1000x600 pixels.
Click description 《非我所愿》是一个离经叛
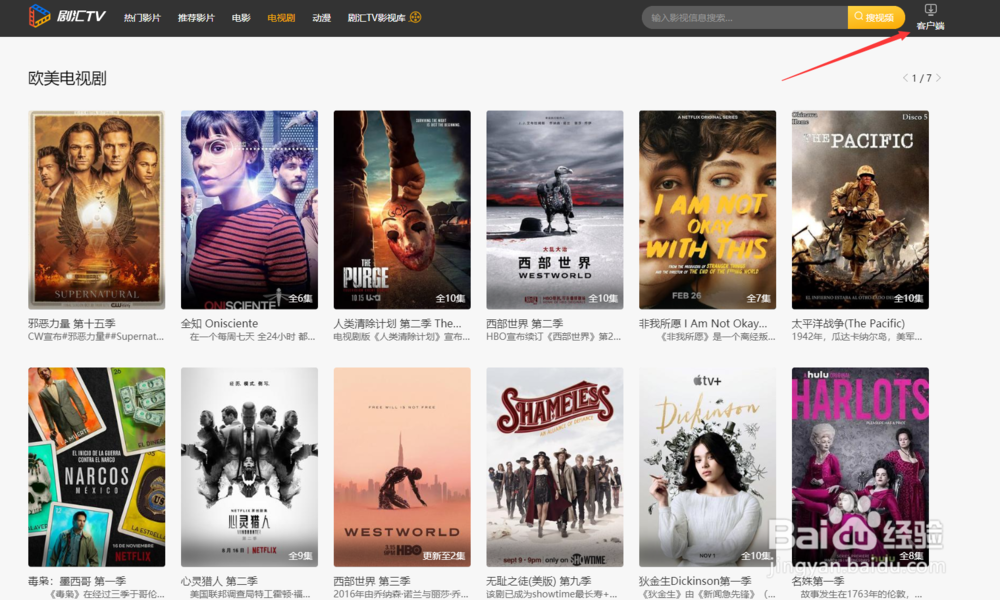tap(717, 337)
